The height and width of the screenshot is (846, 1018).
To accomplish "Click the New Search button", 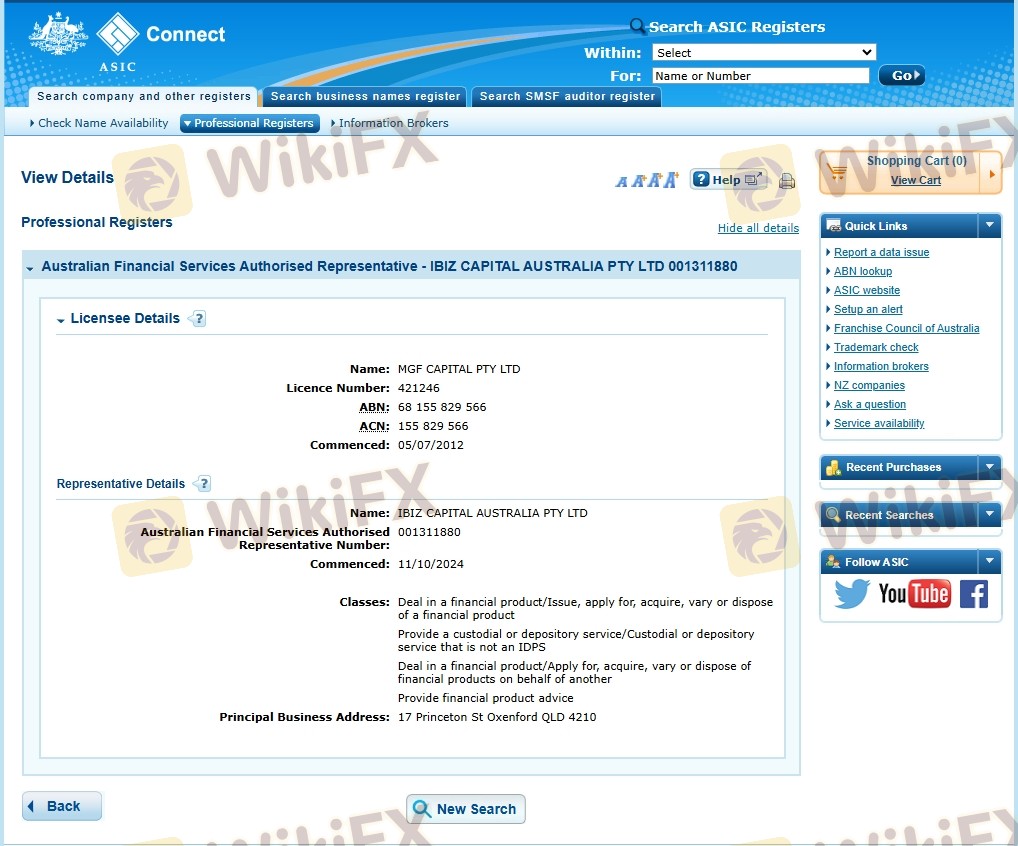I will click(465, 809).
